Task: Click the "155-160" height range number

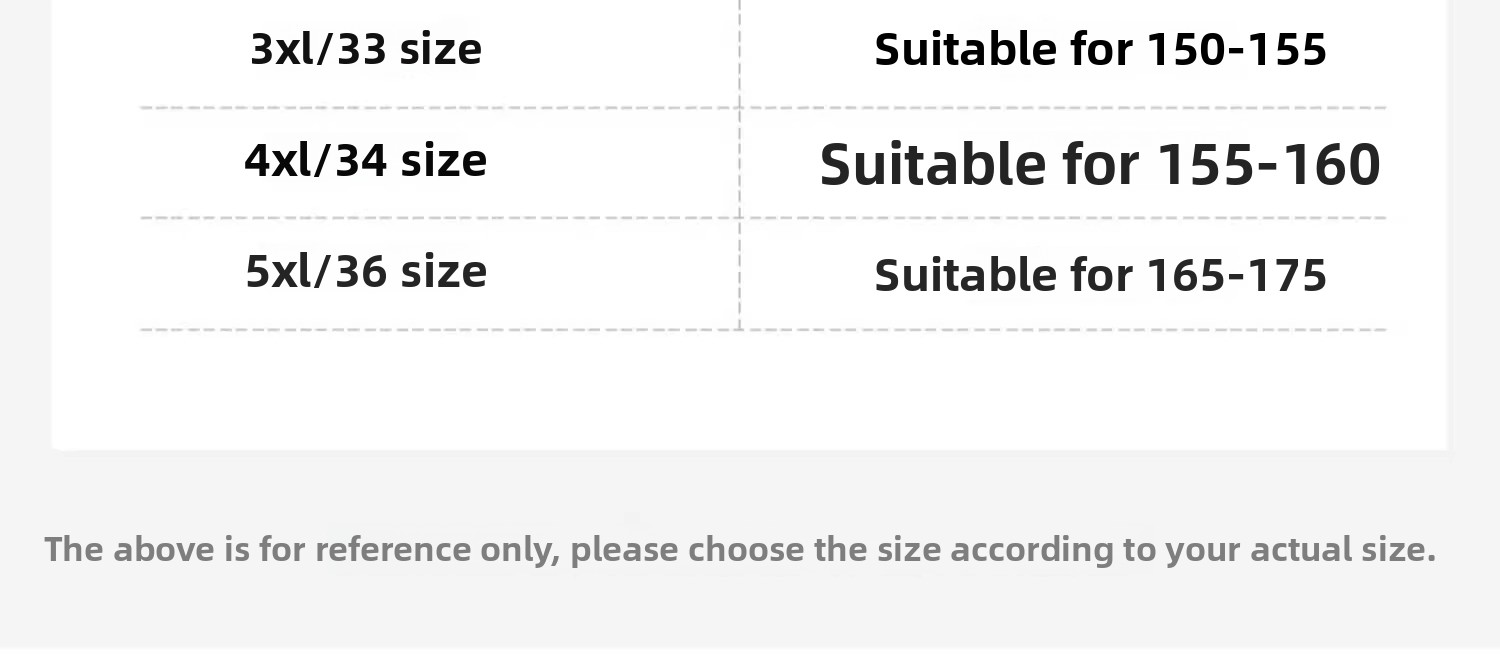Action: point(1268,164)
